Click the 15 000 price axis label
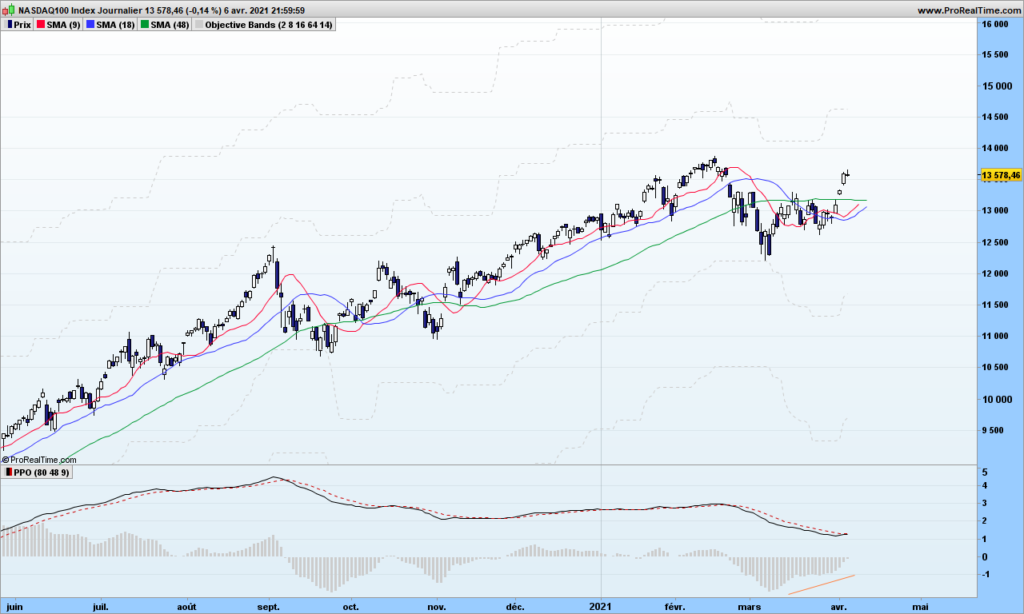This screenshot has width=1024, height=614. point(995,86)
